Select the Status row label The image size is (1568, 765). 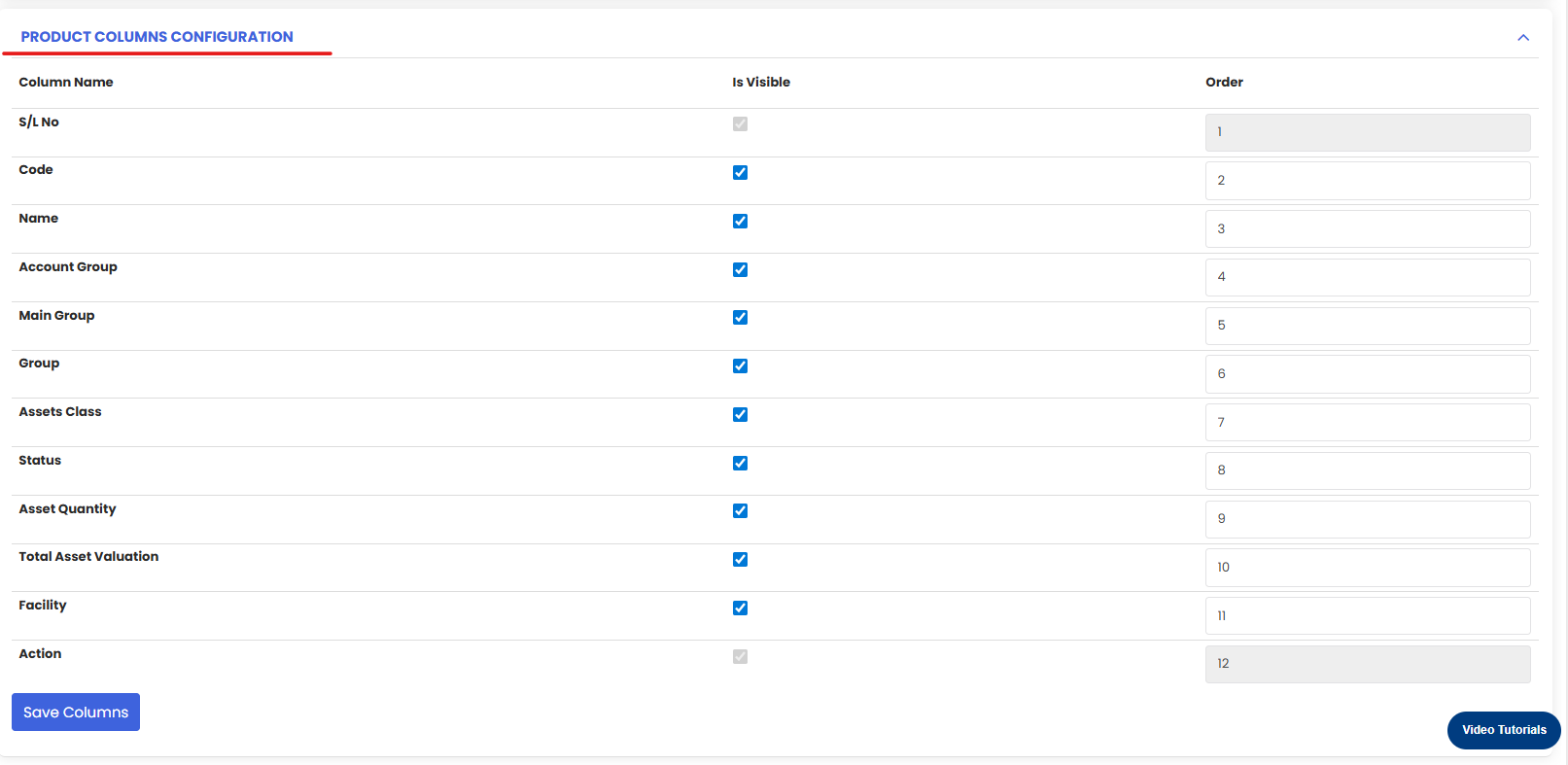point(40,461)
